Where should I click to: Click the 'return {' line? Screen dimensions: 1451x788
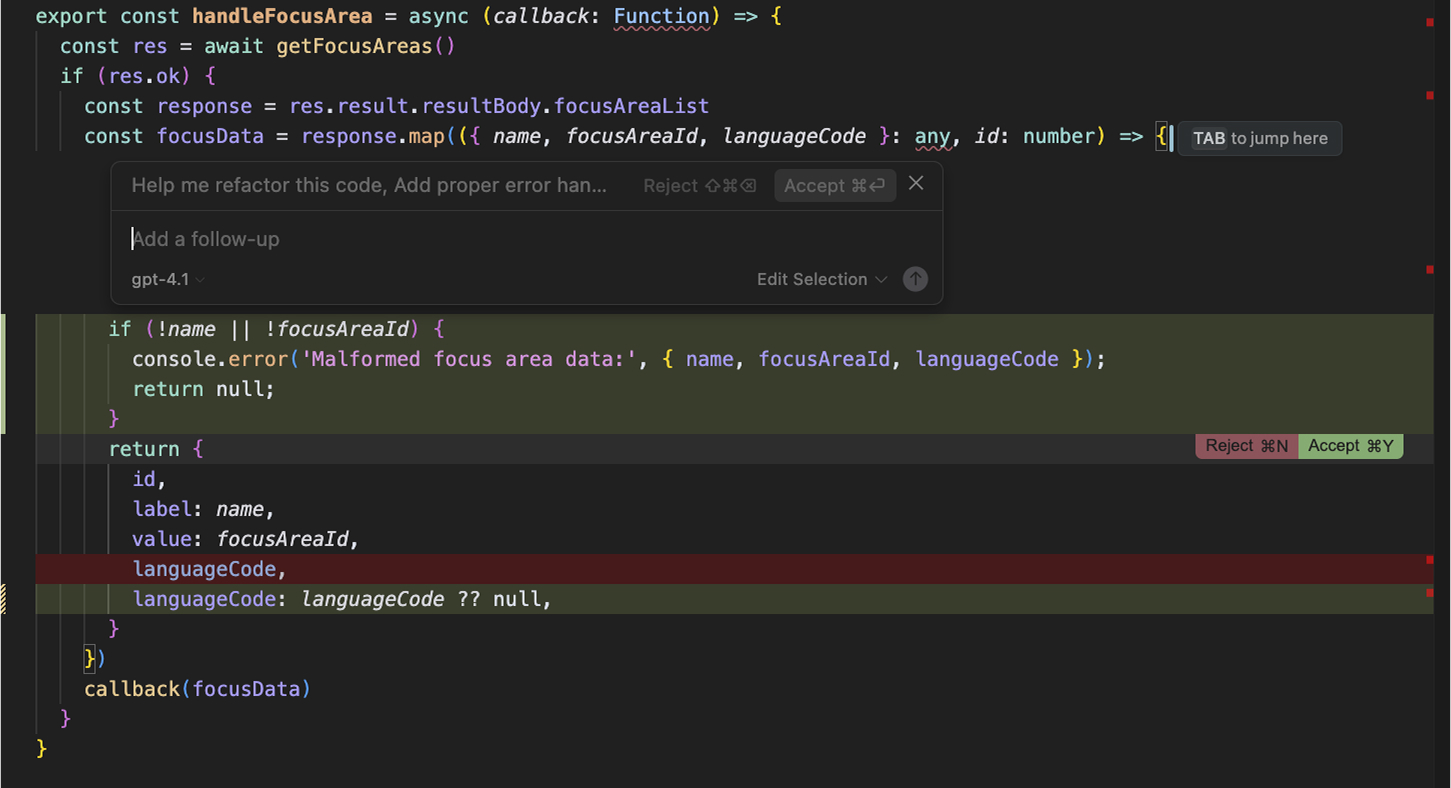(156, 449)
